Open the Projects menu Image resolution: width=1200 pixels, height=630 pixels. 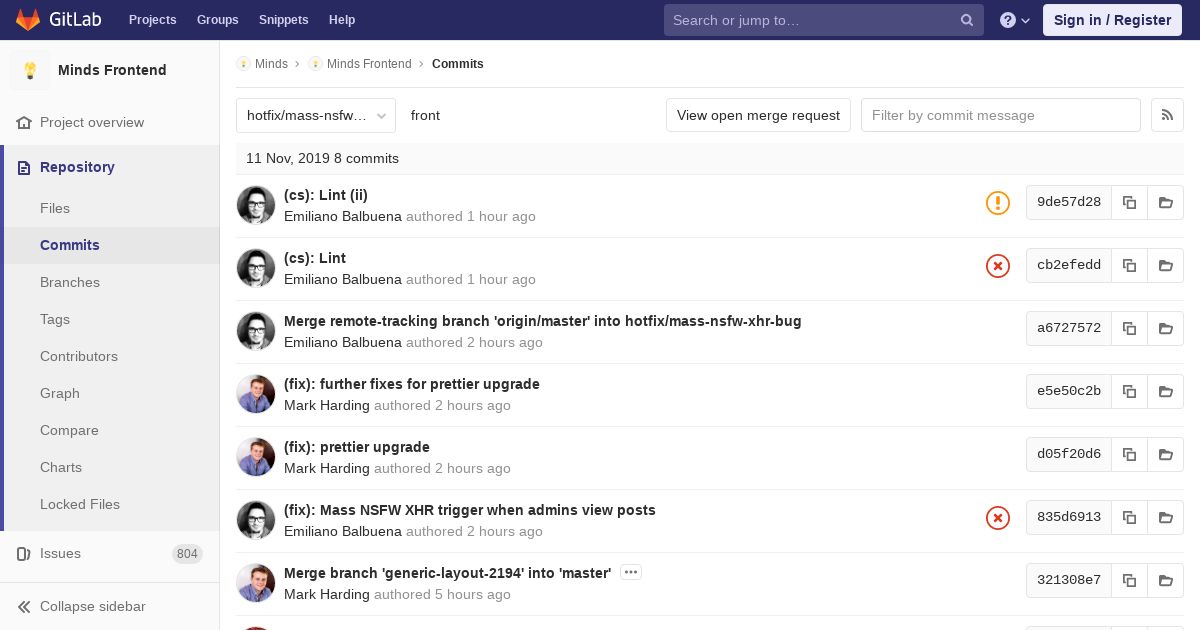tap(153, 20)
